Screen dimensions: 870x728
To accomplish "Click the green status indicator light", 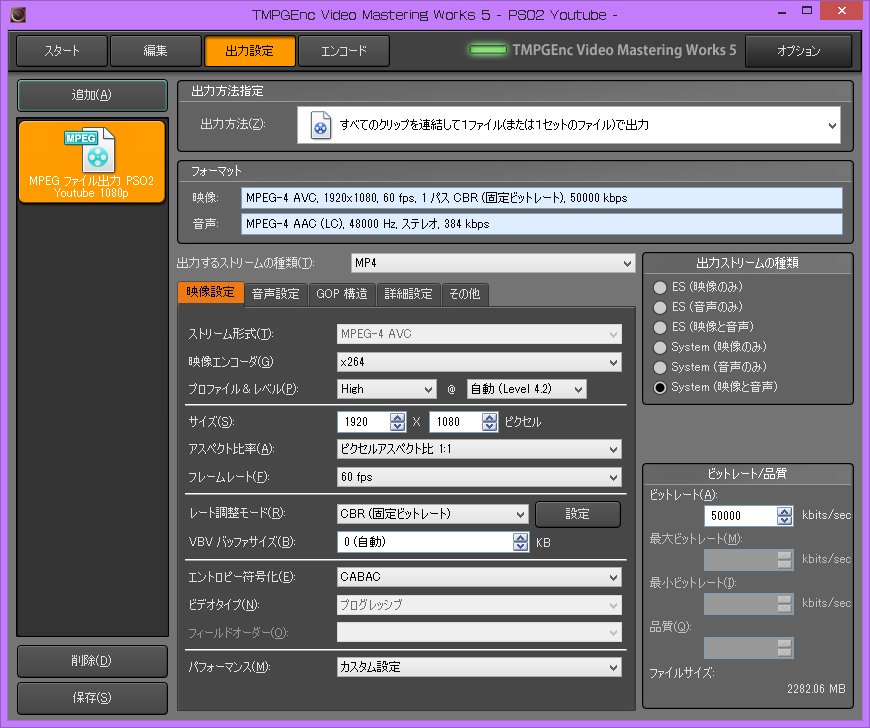I will click(x=488, y=50).
